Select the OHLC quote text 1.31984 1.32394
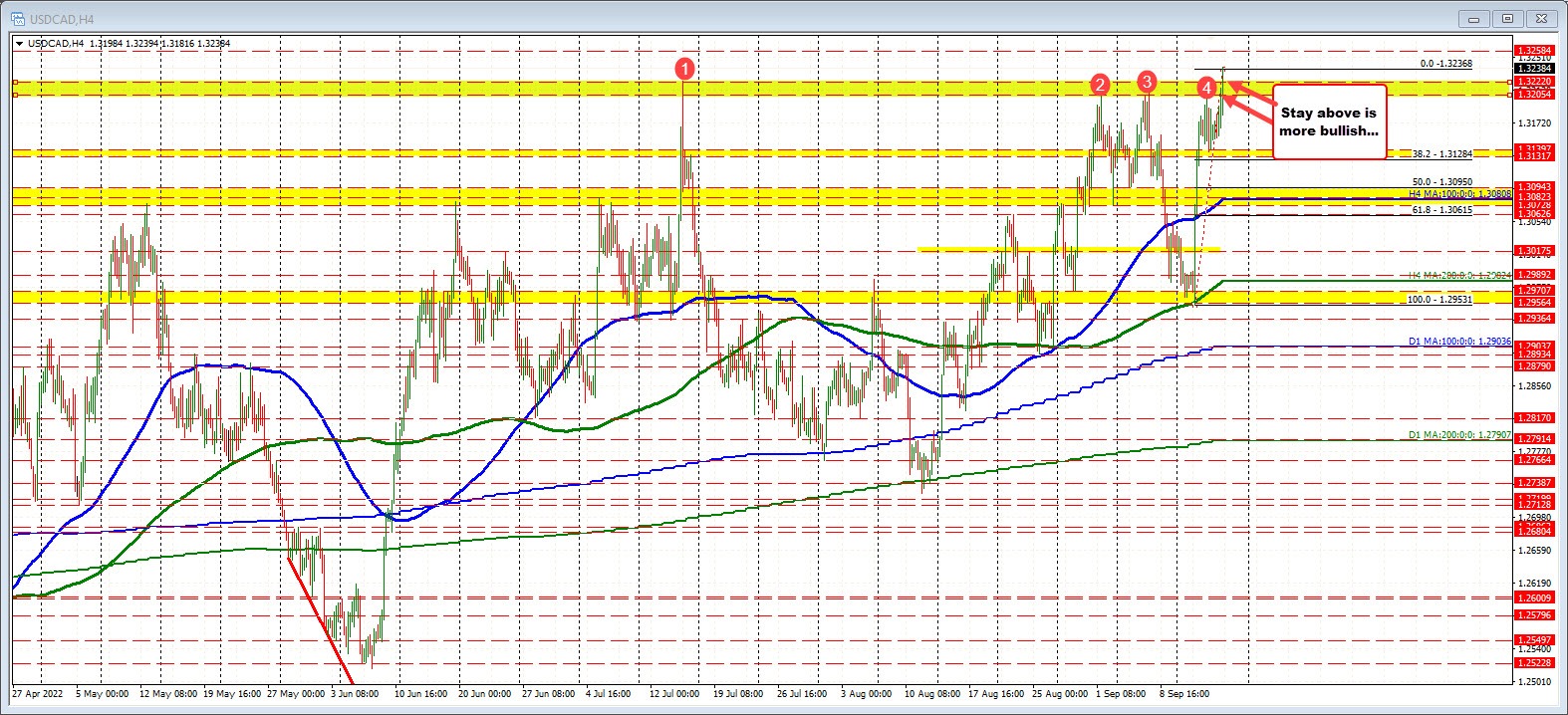Image resolution: width=1568 pixels, height=715 pixels. pyautogui.click(x=123, y=44)
